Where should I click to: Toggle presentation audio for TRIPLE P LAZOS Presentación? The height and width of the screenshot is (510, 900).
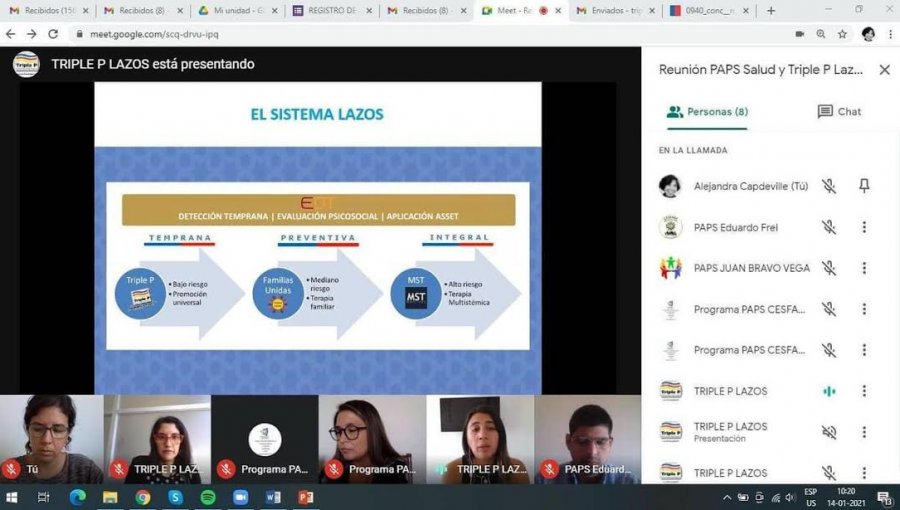pyautogui.click(x=828, y=432)
